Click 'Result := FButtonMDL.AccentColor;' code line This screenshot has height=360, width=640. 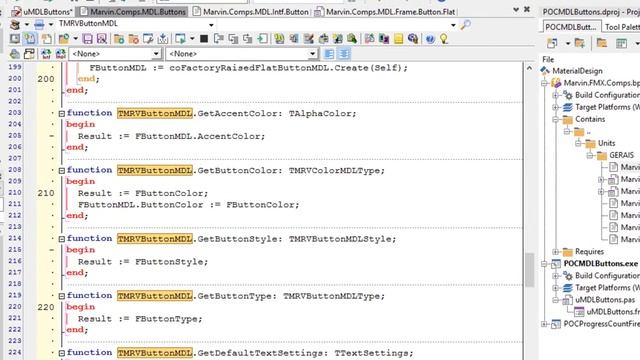tap(171, 136)
